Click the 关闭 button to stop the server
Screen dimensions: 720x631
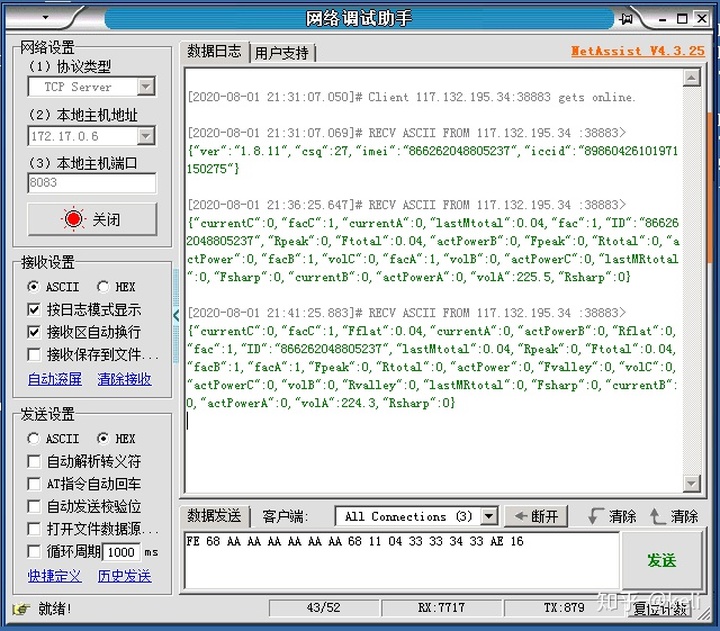(92, 219)
